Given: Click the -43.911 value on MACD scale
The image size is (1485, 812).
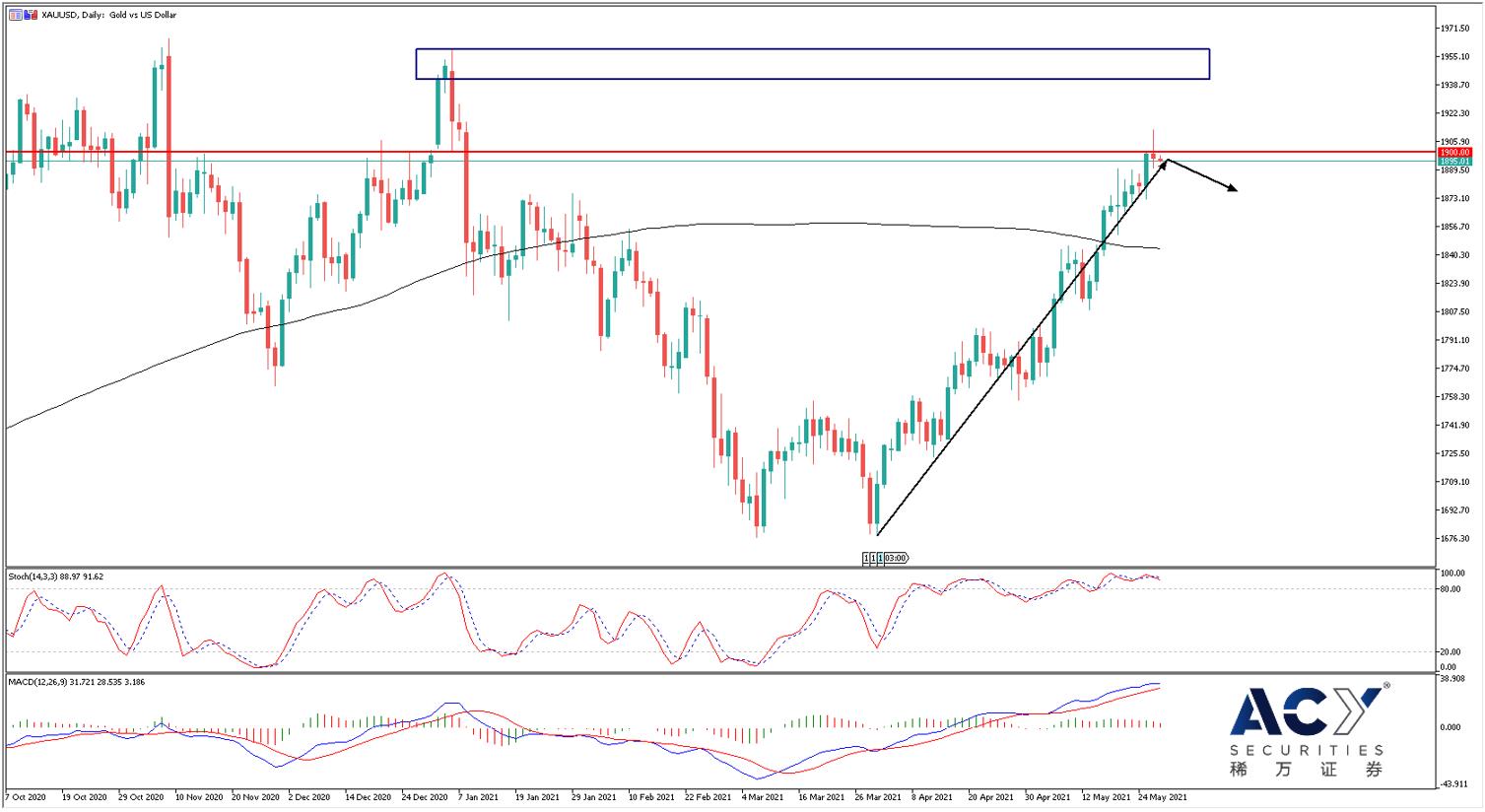Looking at the screenshot, I should (x=1454, y=783).
